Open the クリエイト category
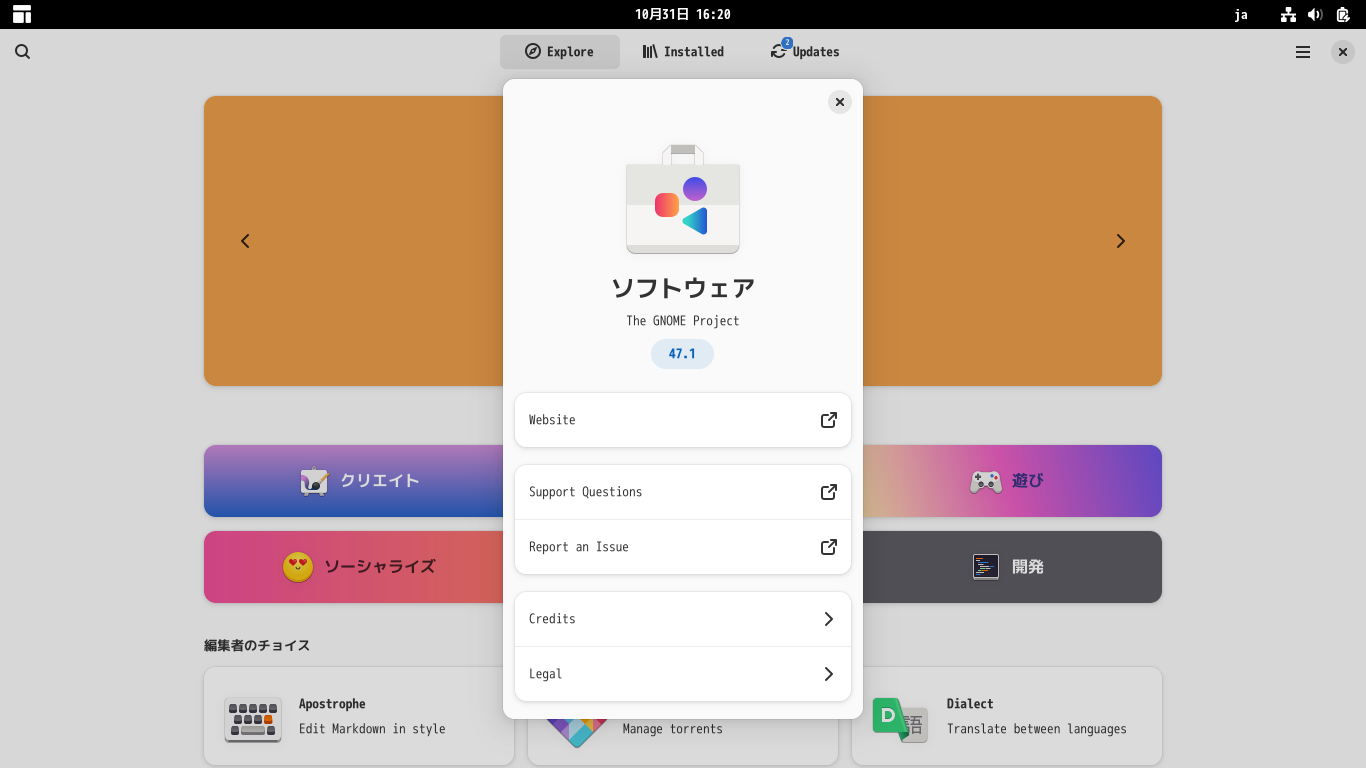 pos(354,481)
